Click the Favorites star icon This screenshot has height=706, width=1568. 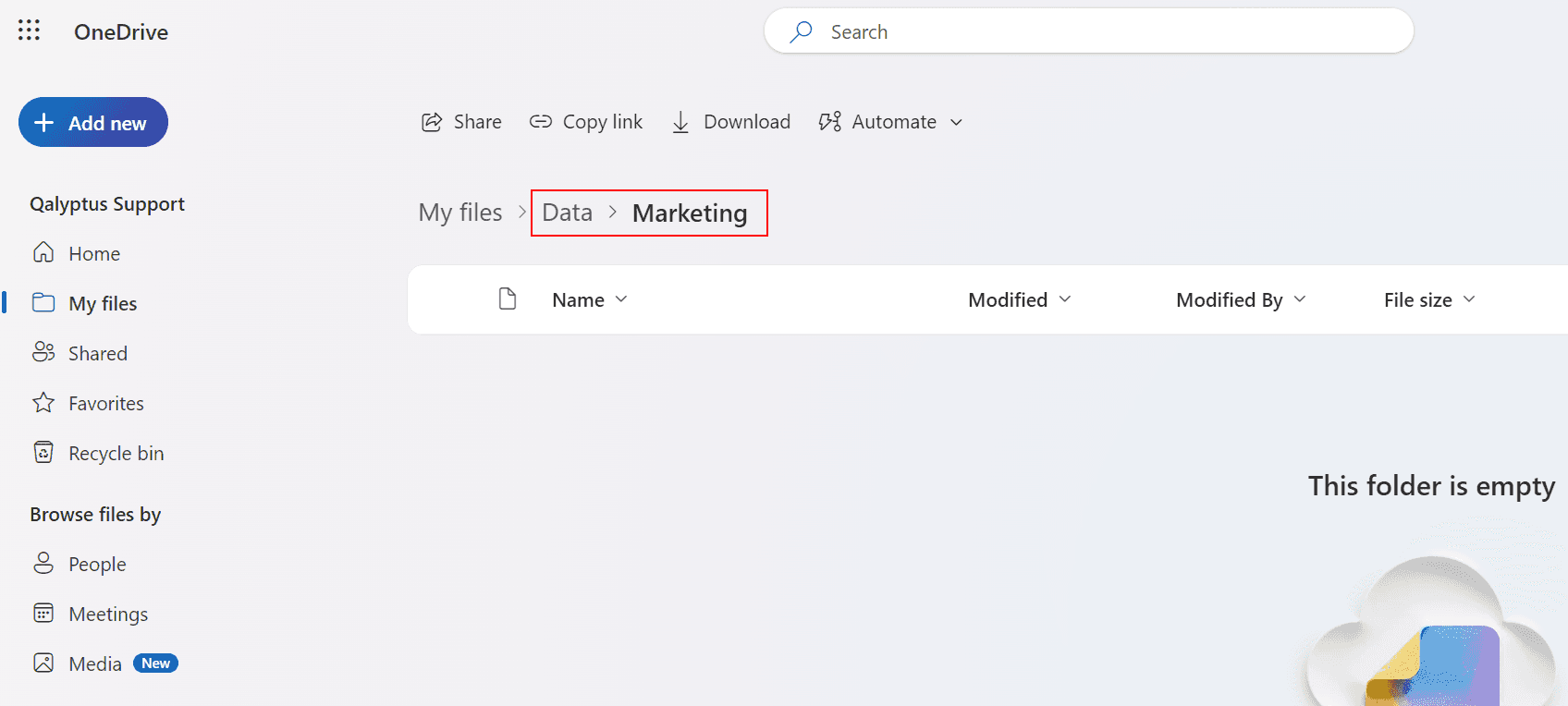pos(43,402)
